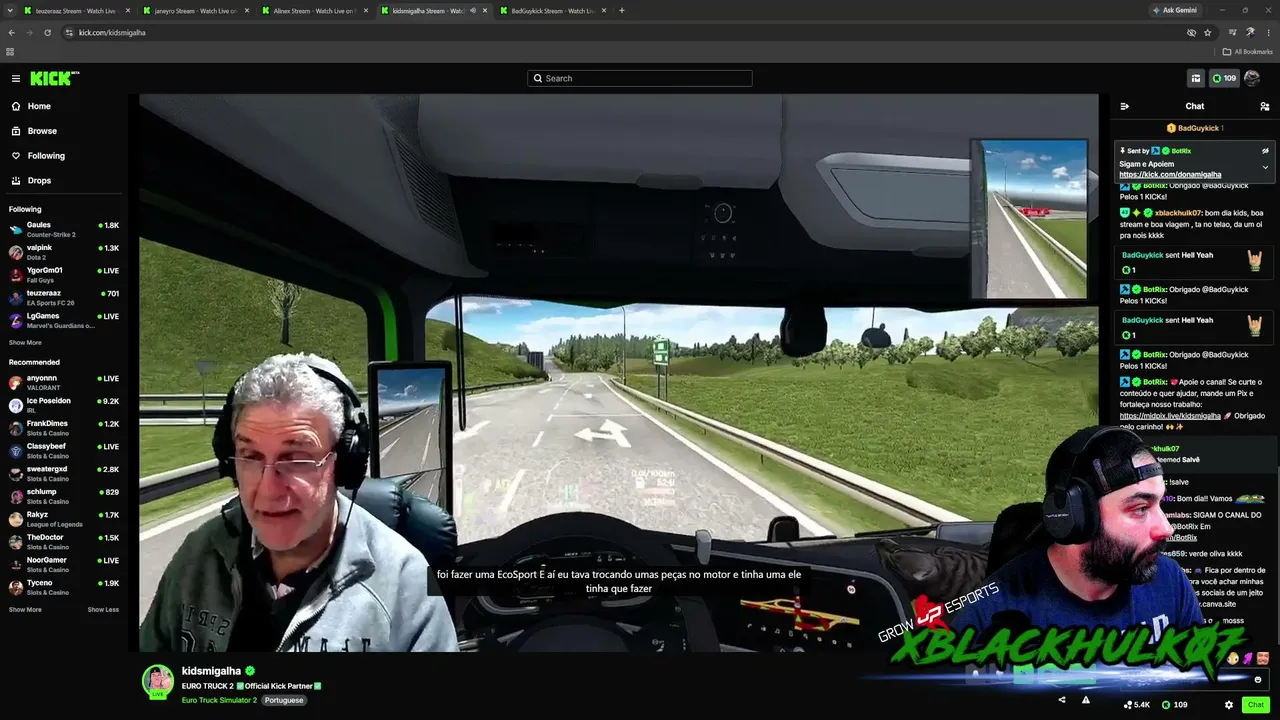
Task: Open the Gaules channel in Following
Action: pos(64,229)
